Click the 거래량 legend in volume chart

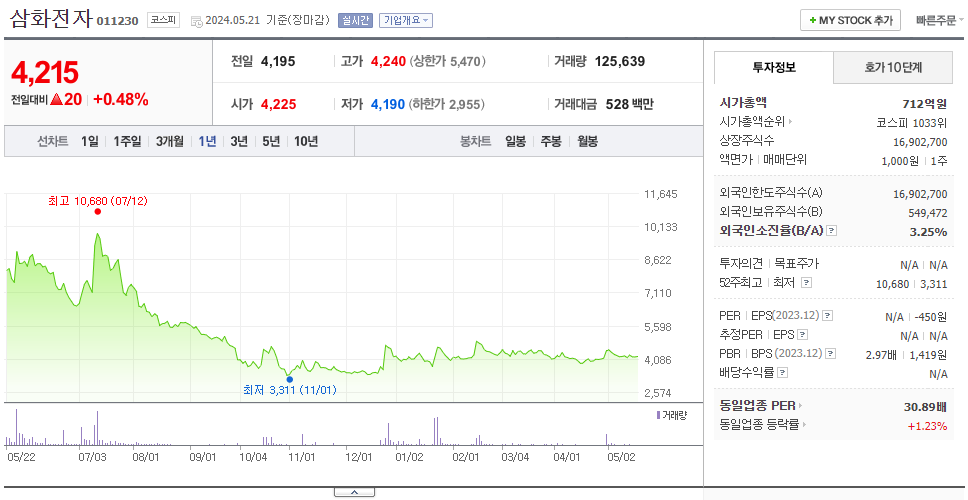tap(671, 415)
